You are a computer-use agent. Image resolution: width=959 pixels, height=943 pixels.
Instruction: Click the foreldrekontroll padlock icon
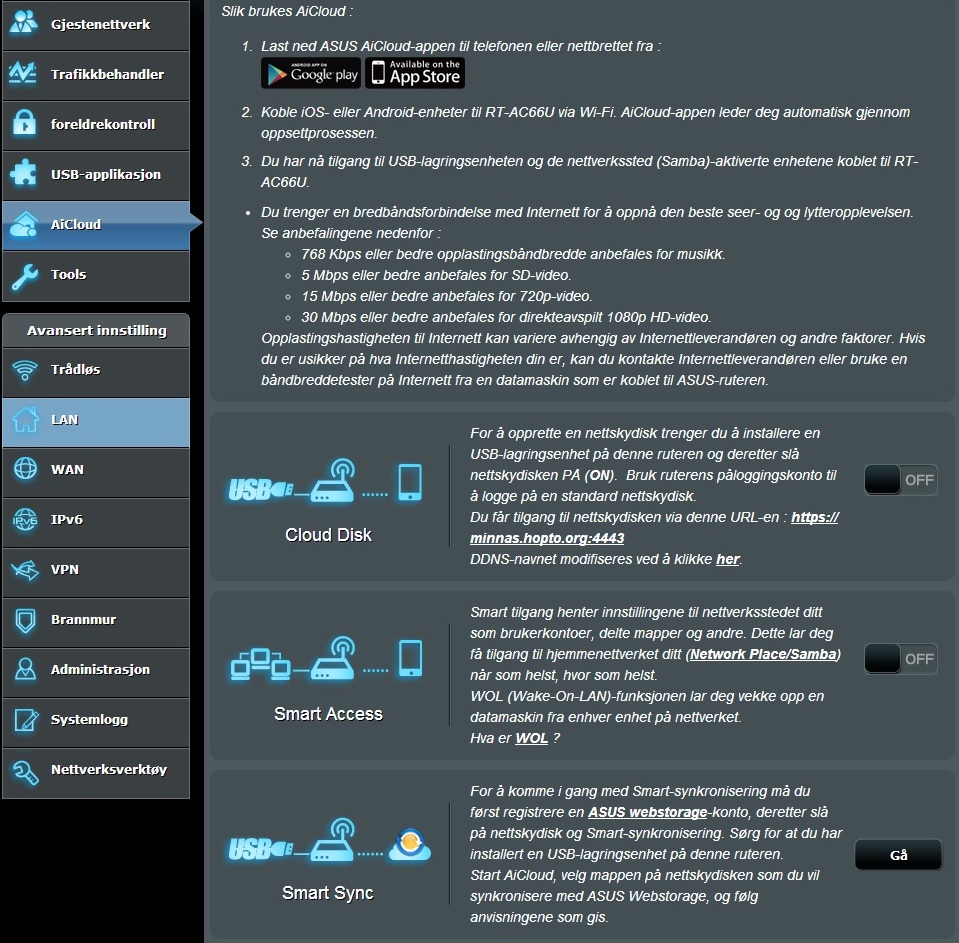pyautogui.click(x=24, y=123)
